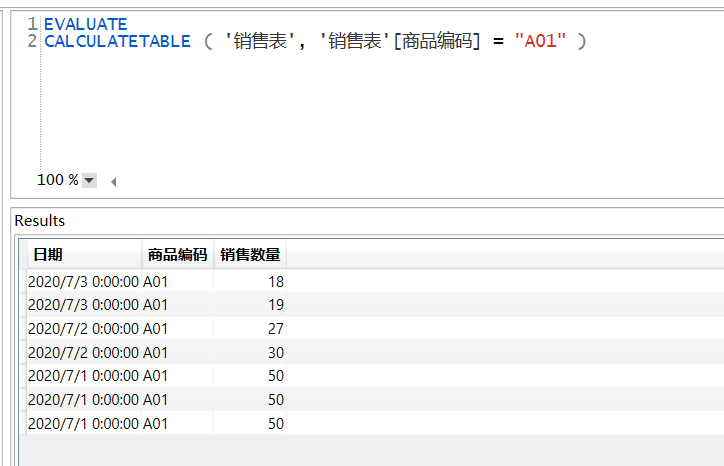The image size is (724, 466).
Task: Select date cell in row with quantity 27
Action: [84, 328]
